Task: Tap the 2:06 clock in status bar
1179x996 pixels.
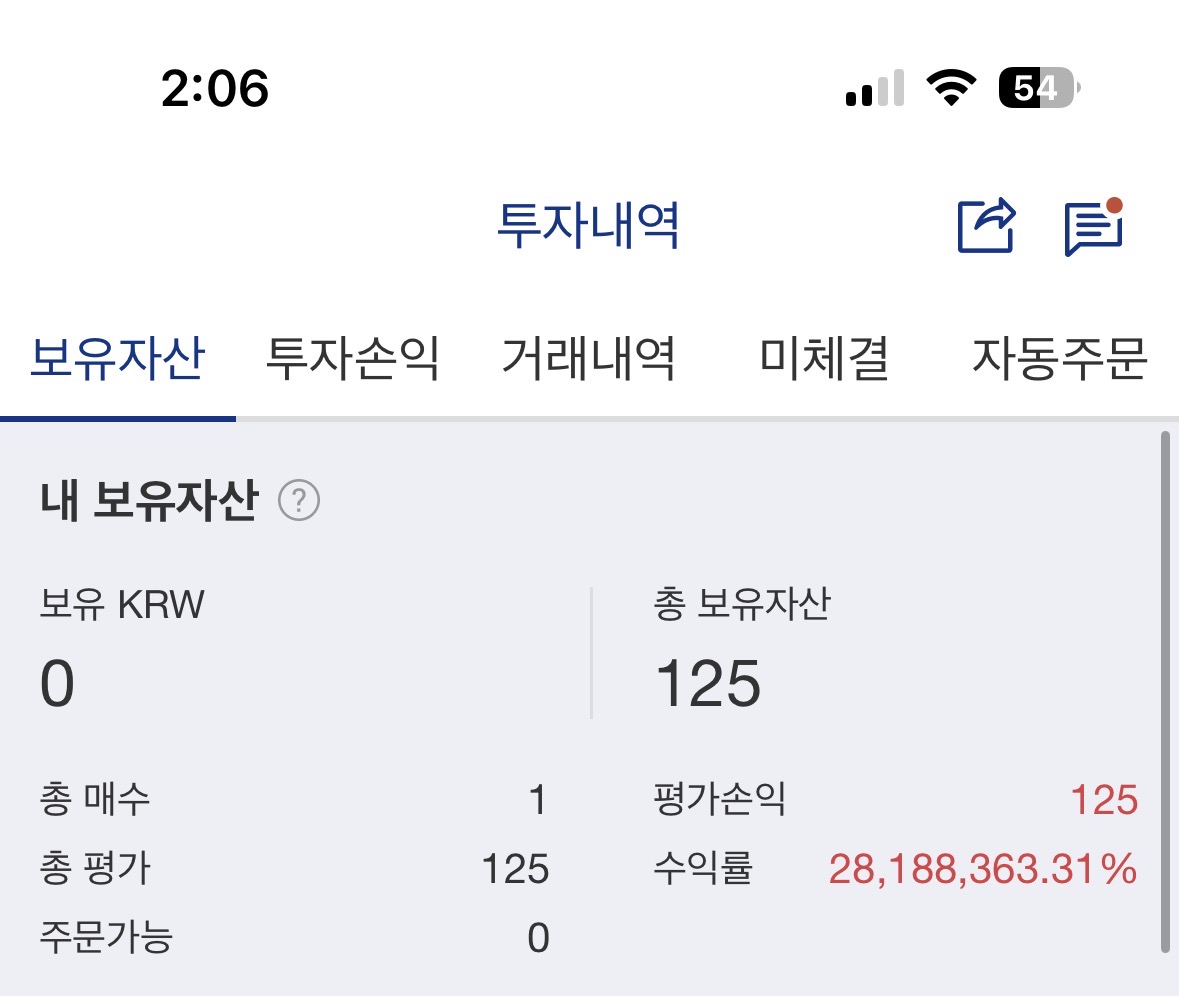Action: pos(215,90)
